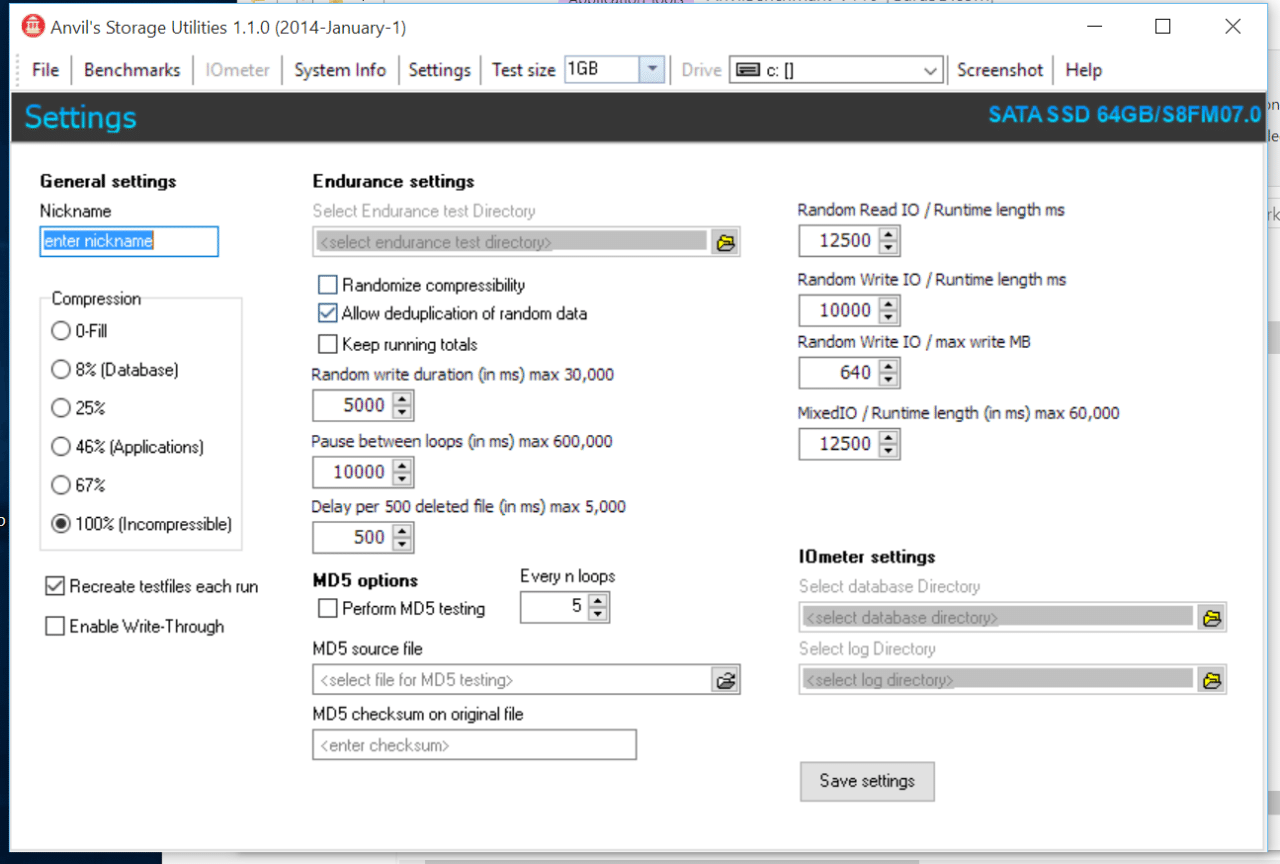
Task: Enable Randomize compressibility checkbox
Action: pos(327,285)
